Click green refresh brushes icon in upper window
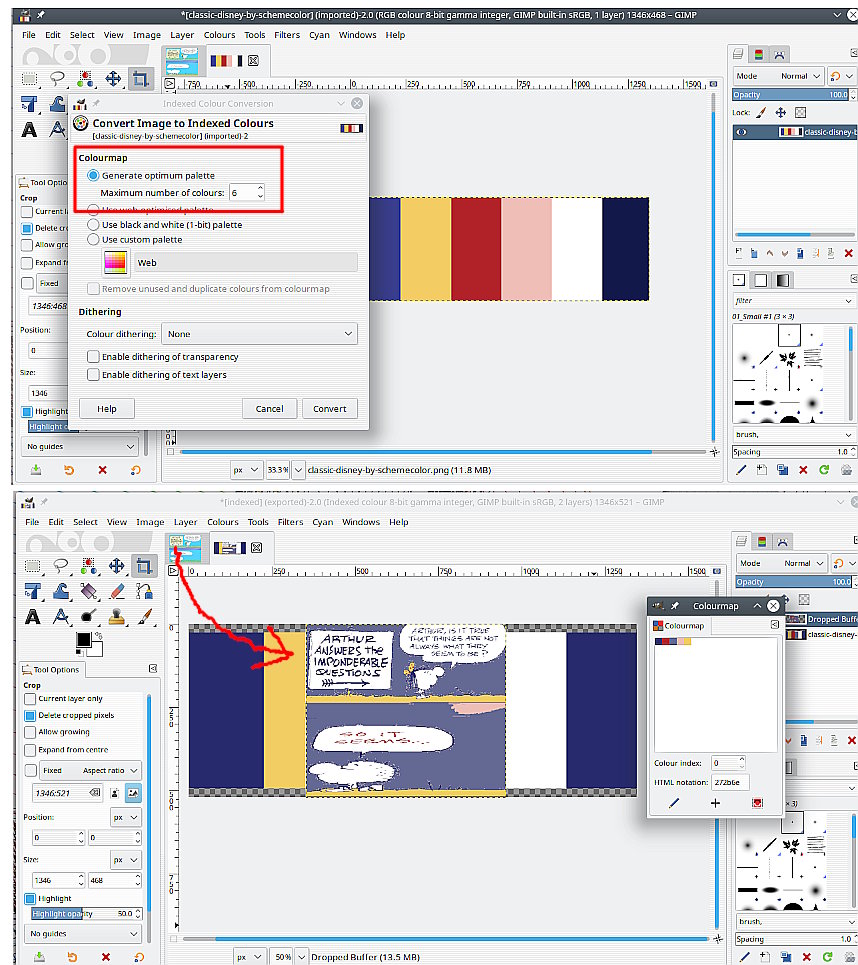This screenshot has height=965, width=858. (824, 470)
